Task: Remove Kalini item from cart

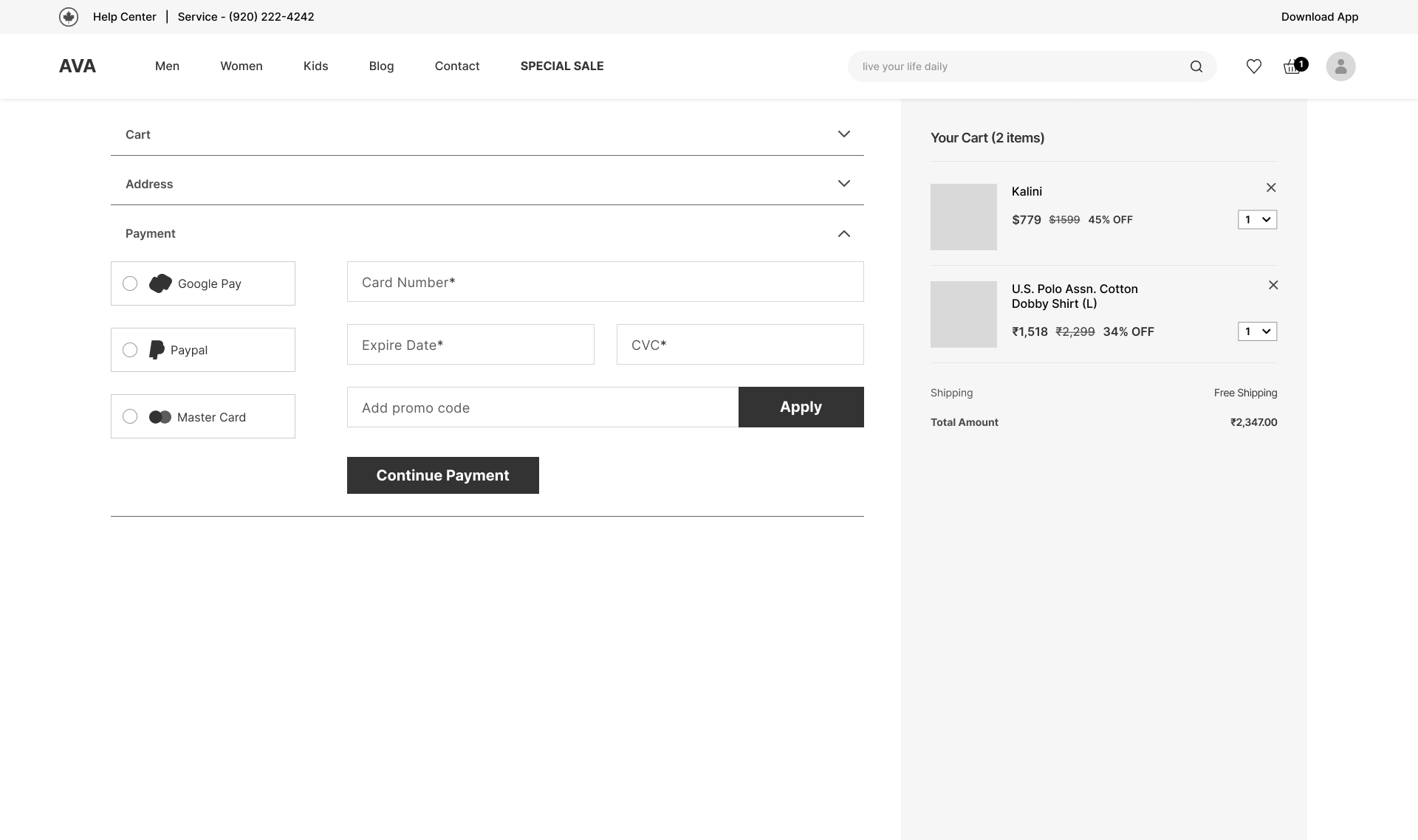Action: 1271,187
